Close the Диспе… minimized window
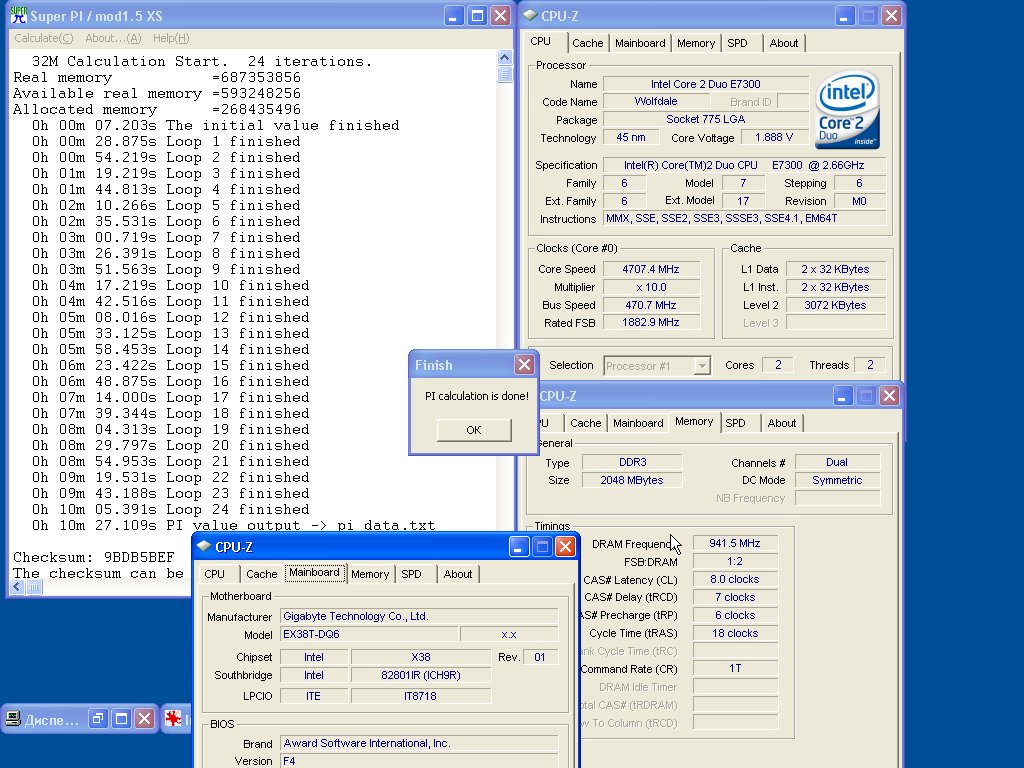 (x=145, y=719)
